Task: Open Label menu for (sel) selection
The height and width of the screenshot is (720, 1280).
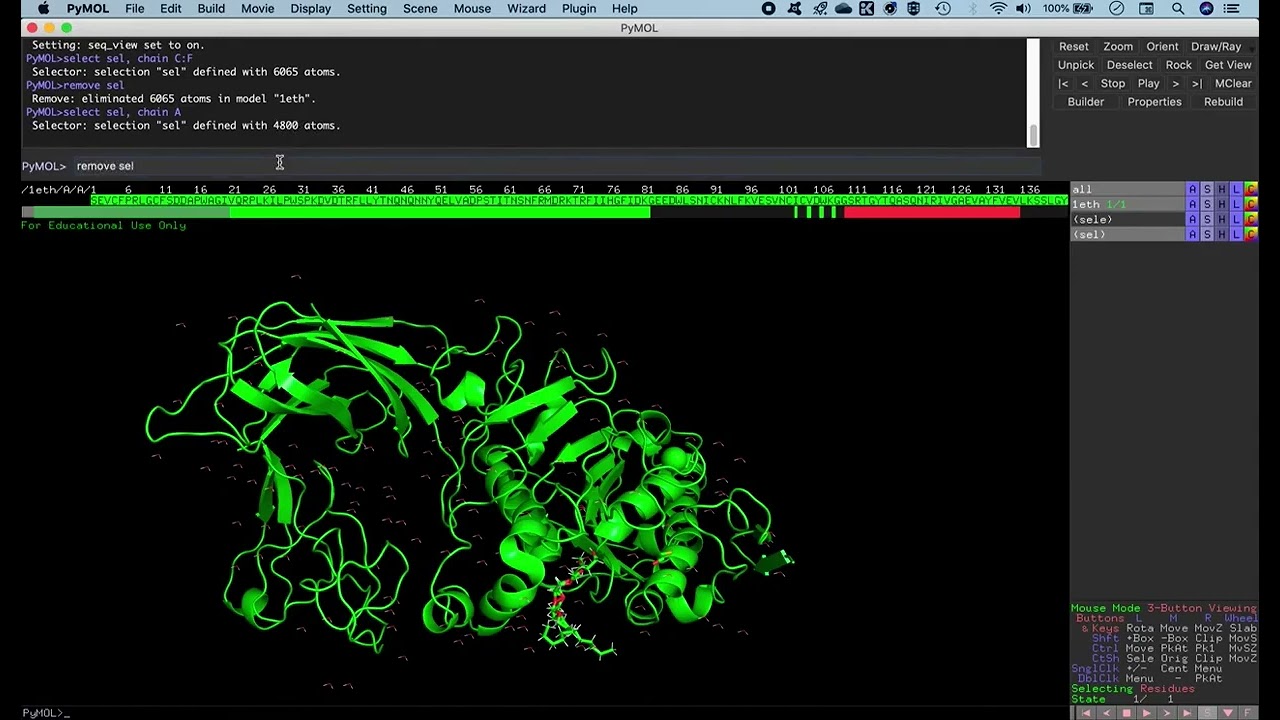Action: click(x=1236, y=234)
